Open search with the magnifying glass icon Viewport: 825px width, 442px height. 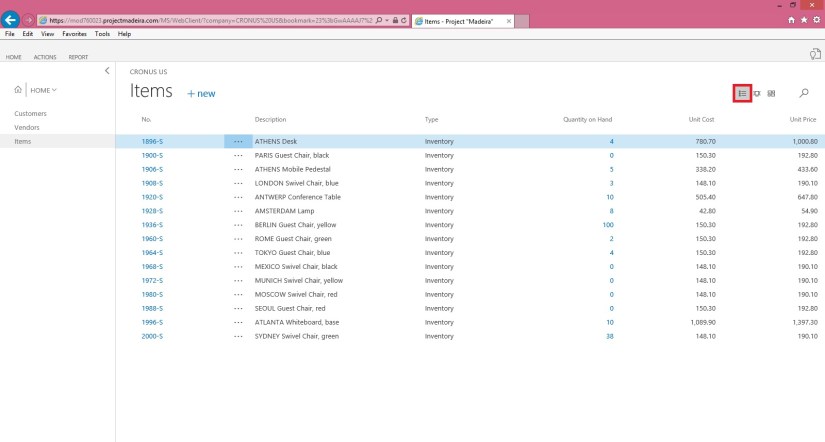804,93
